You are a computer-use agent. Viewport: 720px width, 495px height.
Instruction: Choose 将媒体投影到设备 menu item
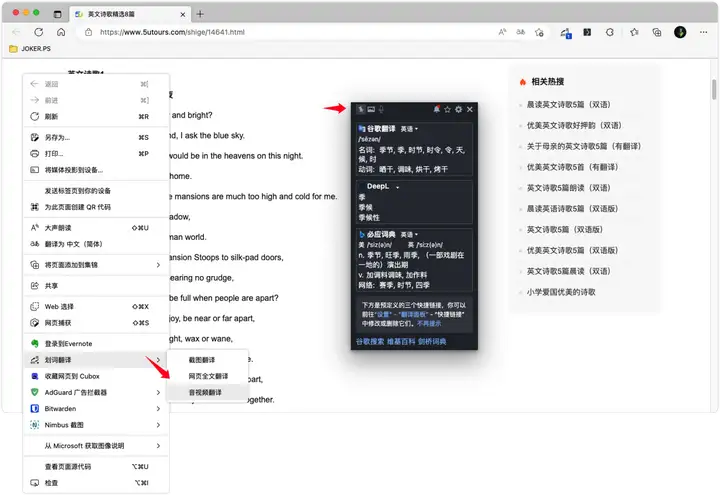[96, 170]
